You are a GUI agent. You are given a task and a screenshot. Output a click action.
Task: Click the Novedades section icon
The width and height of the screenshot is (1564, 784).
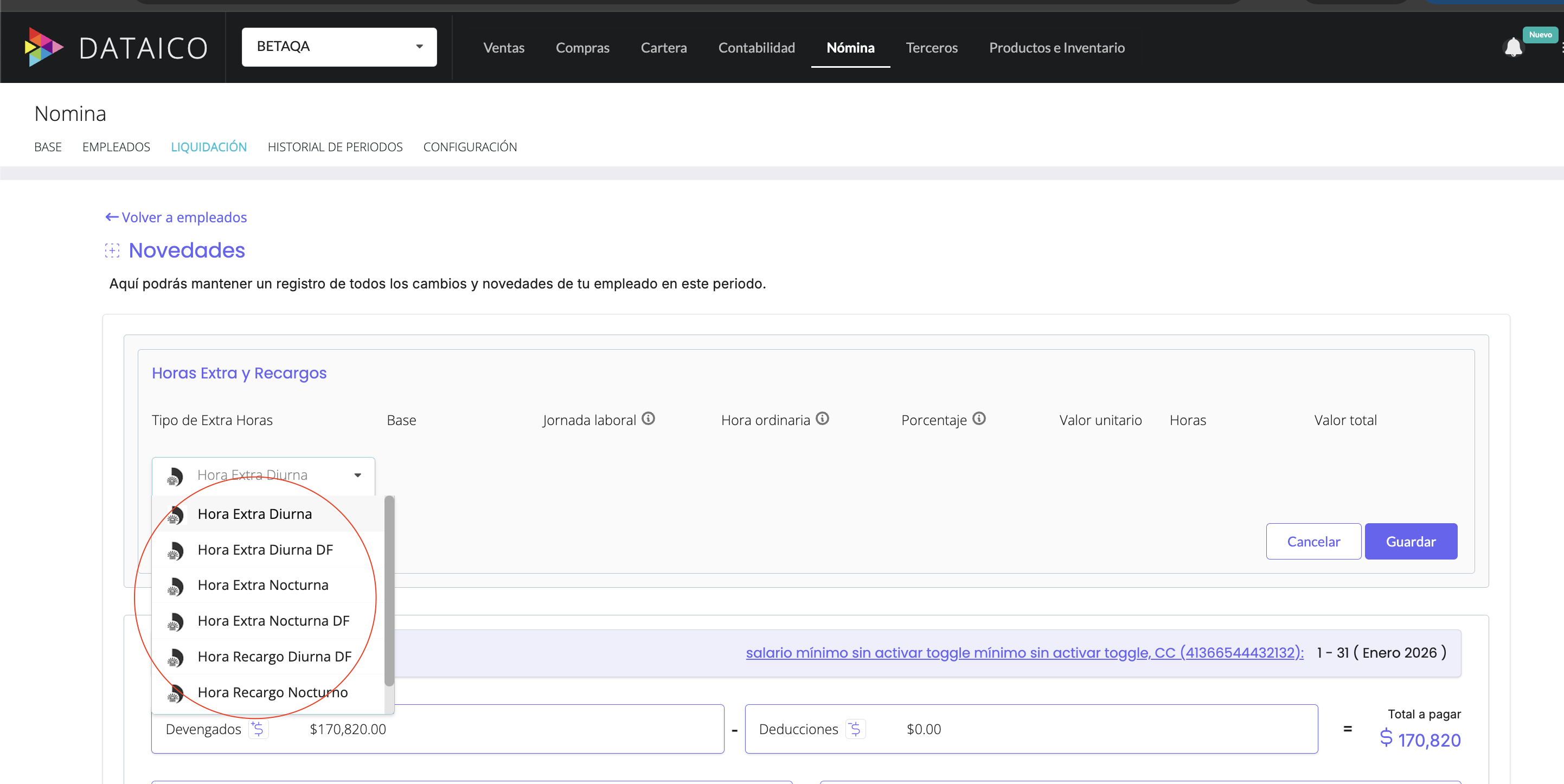112,250
